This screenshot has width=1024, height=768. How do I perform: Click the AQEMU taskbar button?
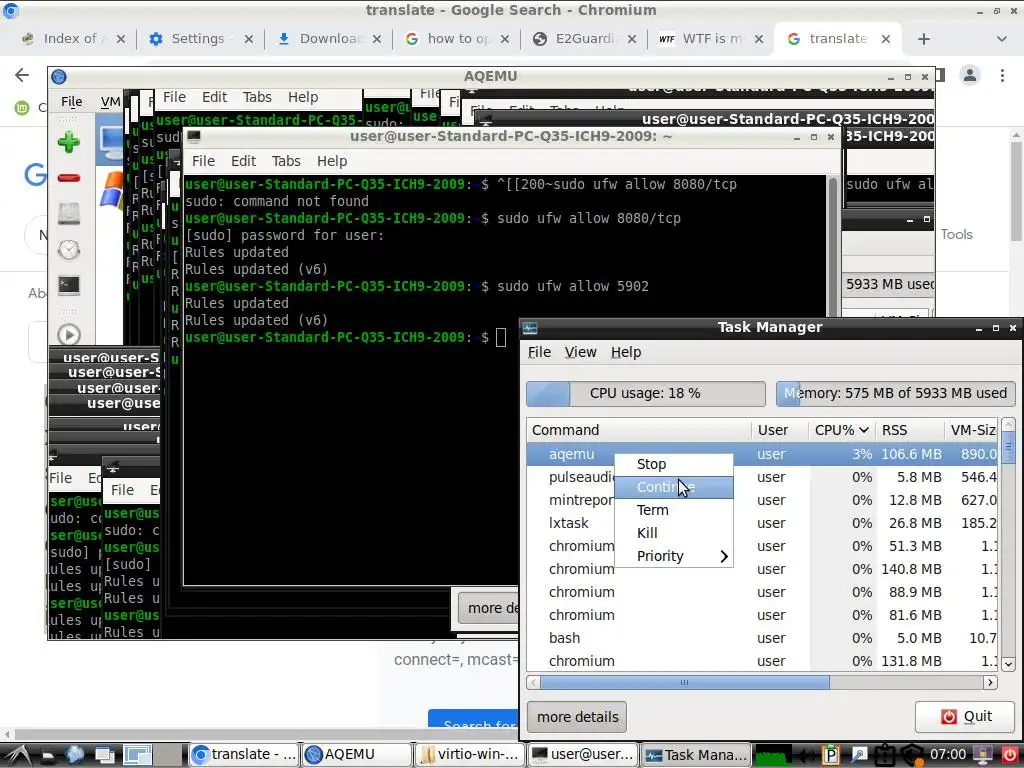[x=357, y=755]
